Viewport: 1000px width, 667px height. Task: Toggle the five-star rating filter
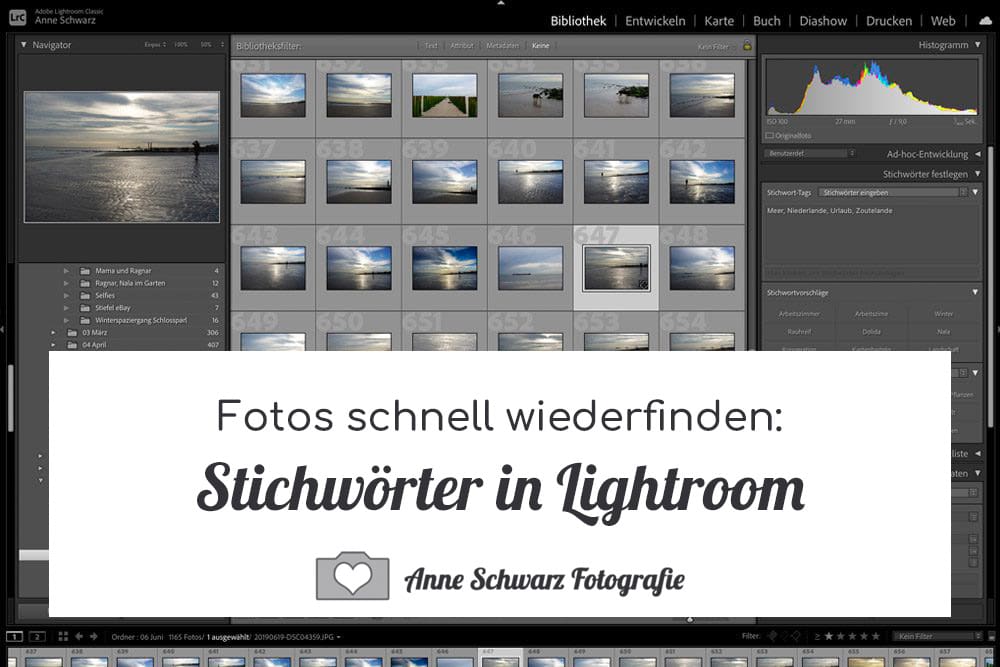876,637
